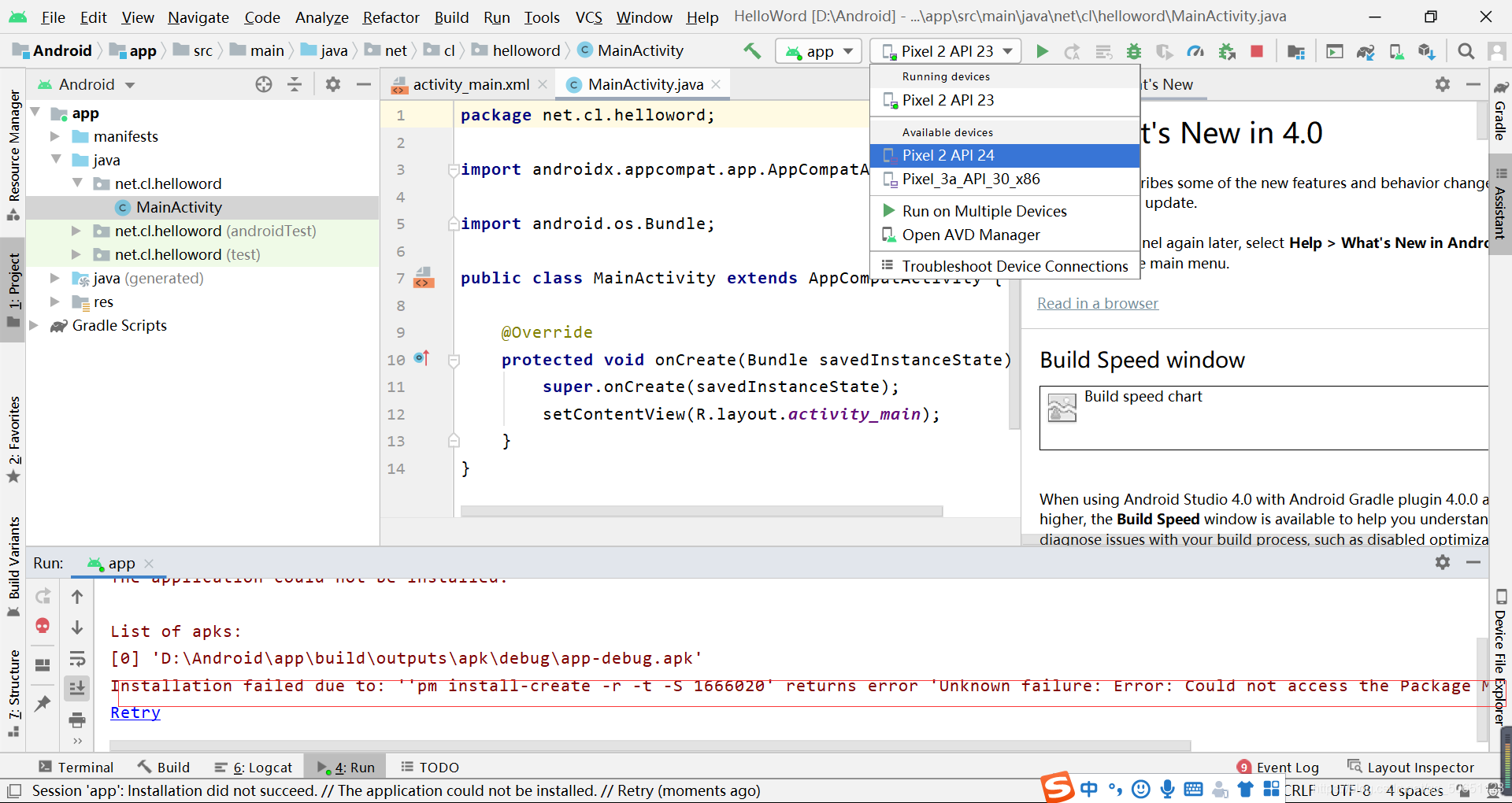Screen dimensions: 1512x803
Task: Click the red skull Stop icon in Run panel
Action: [43, 626]
